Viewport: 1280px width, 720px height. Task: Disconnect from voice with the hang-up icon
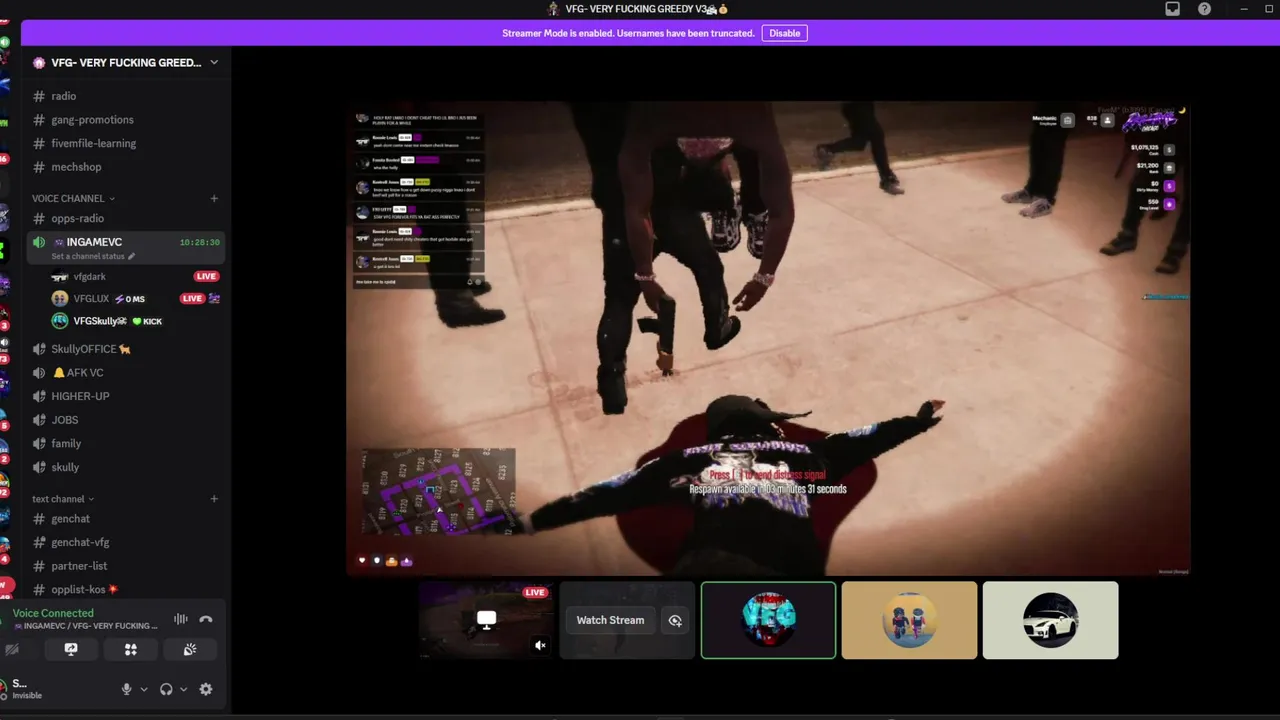(206, 619)
